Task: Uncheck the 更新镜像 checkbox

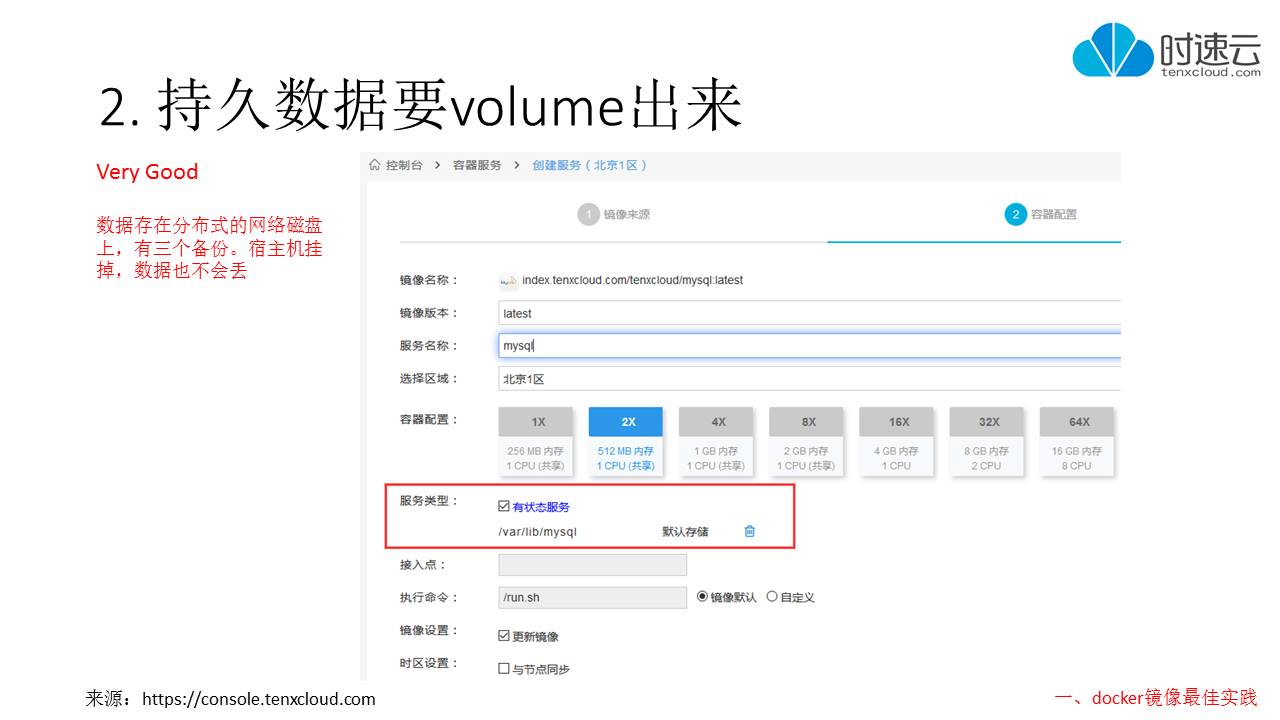Action: 501,634
